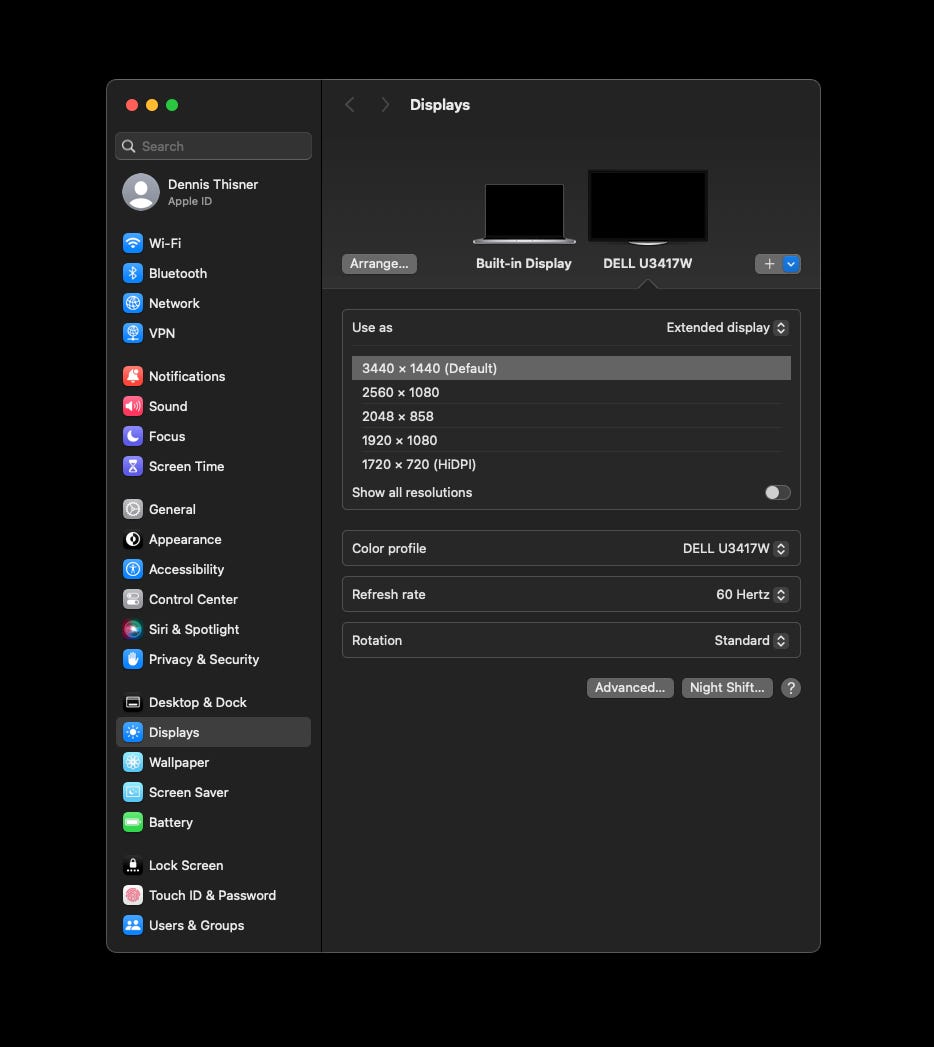This screenshot has width=934, height=1047.
Task: Open Network globe icon in sidebar
Action: click(133, 303)
